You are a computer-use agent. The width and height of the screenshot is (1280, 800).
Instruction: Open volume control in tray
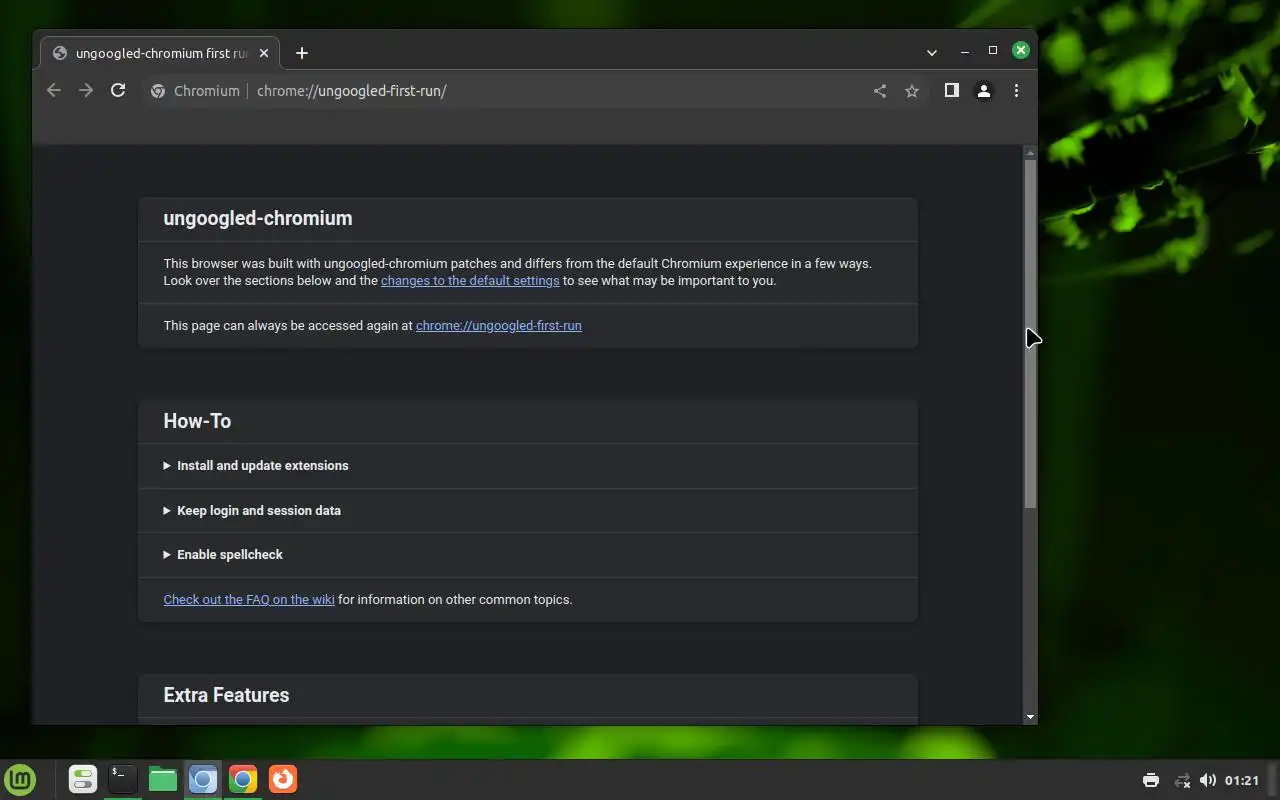pyautogui.click(x=1208, y=780)
